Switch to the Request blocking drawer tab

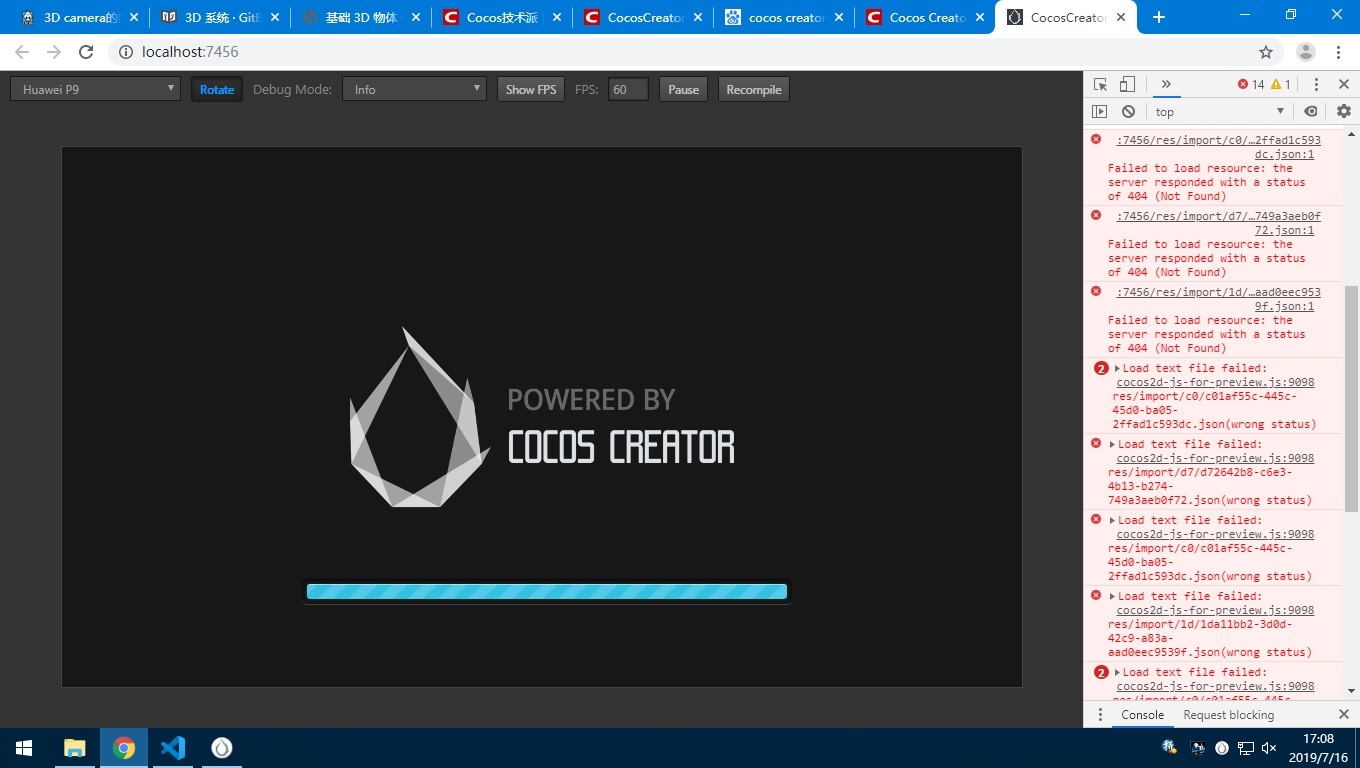1228,715
